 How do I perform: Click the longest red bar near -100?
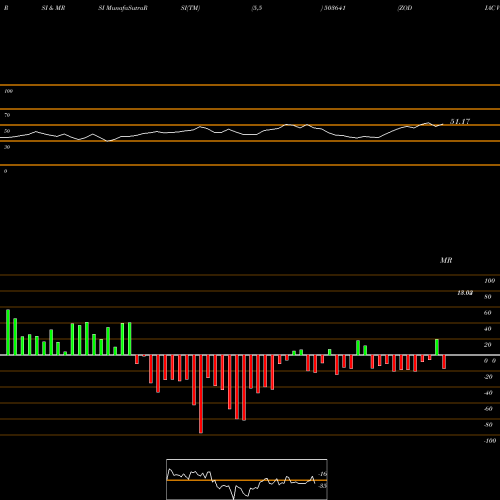[201, 394]
